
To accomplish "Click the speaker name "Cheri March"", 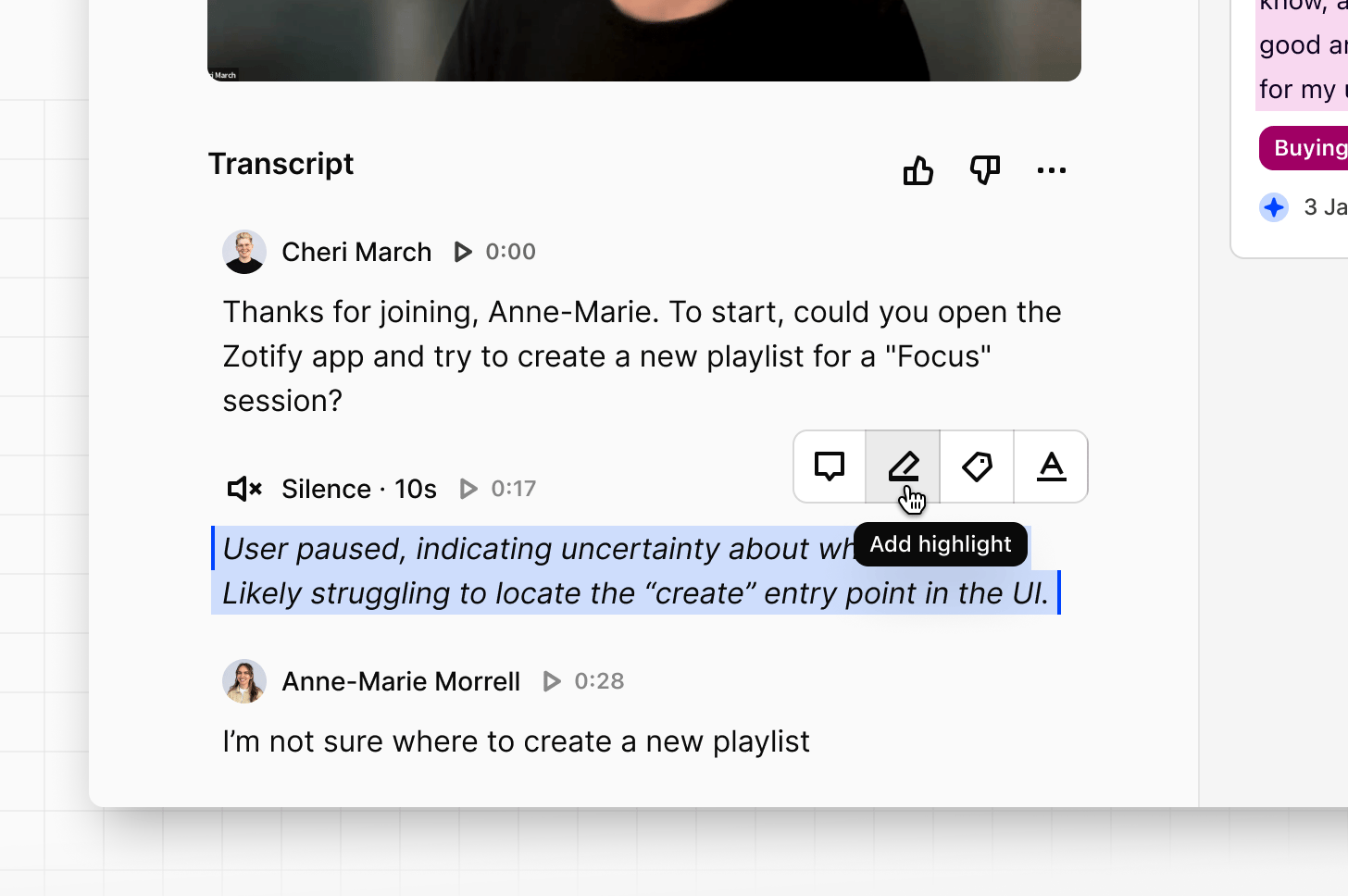I will [x=356, y=252].
